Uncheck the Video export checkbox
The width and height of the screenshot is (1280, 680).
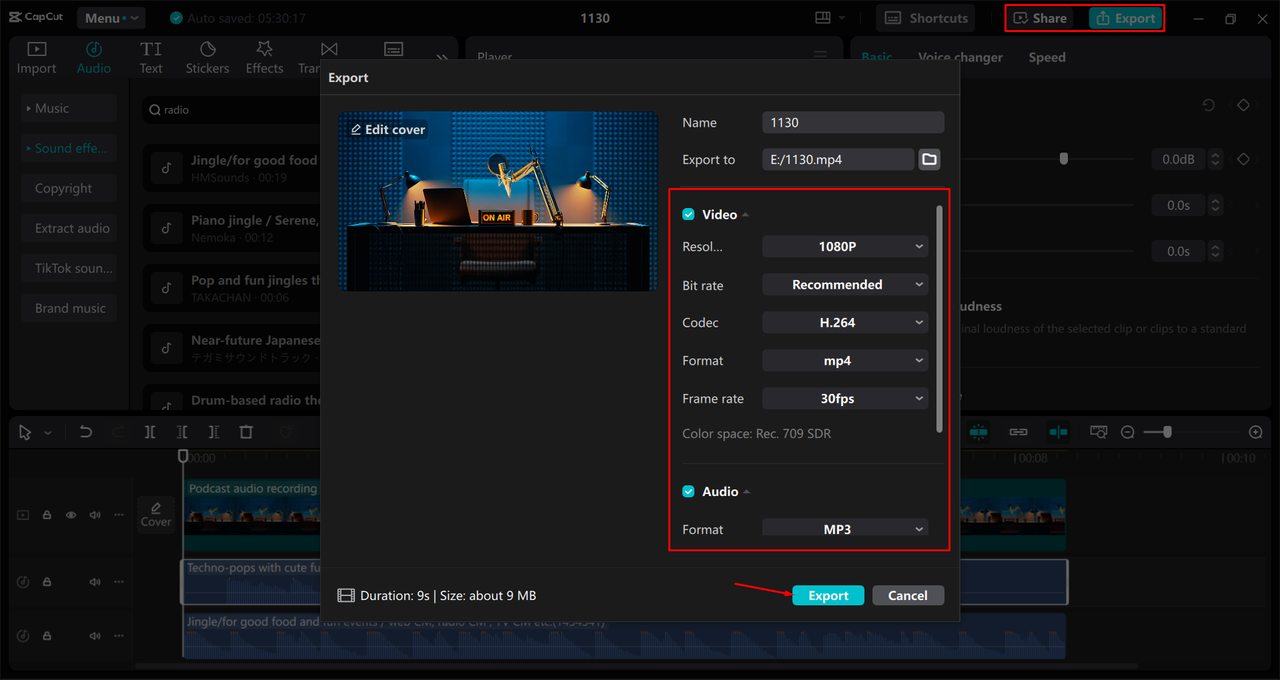coord(688,214)
